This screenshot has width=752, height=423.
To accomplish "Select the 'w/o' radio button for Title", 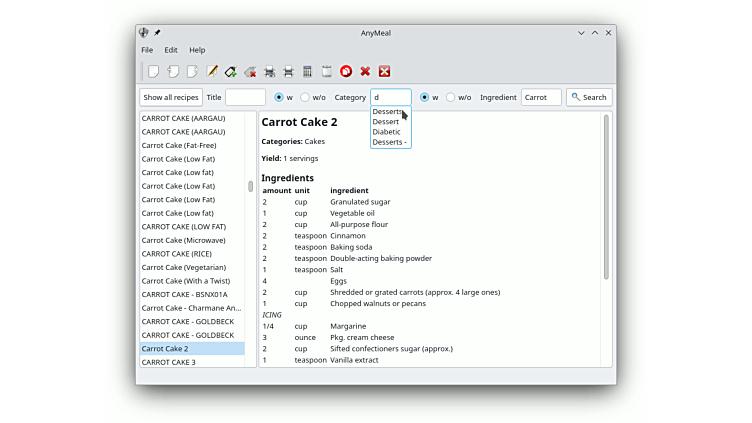I will pyautogui.click(x=305, y=97).
